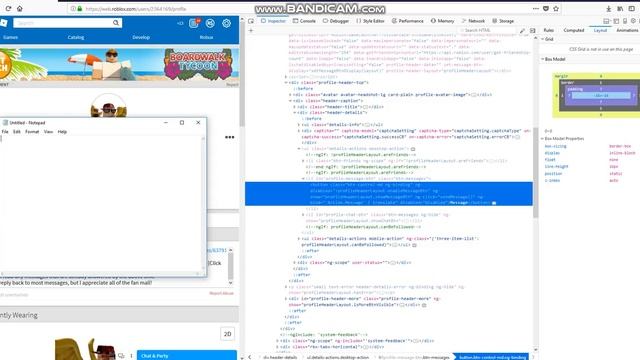This screenshot has width=640, height=360.
Task: Open the Storage tab
Action: [x=503, y=21]
